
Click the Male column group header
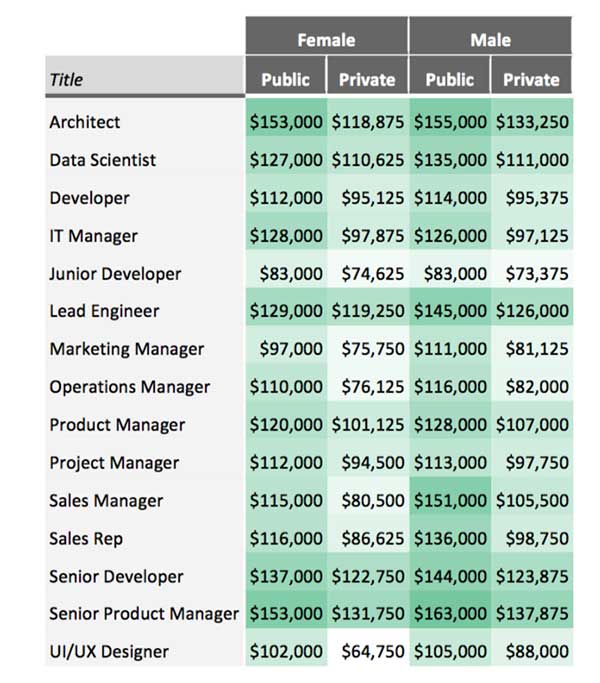(x=490, y=35)
